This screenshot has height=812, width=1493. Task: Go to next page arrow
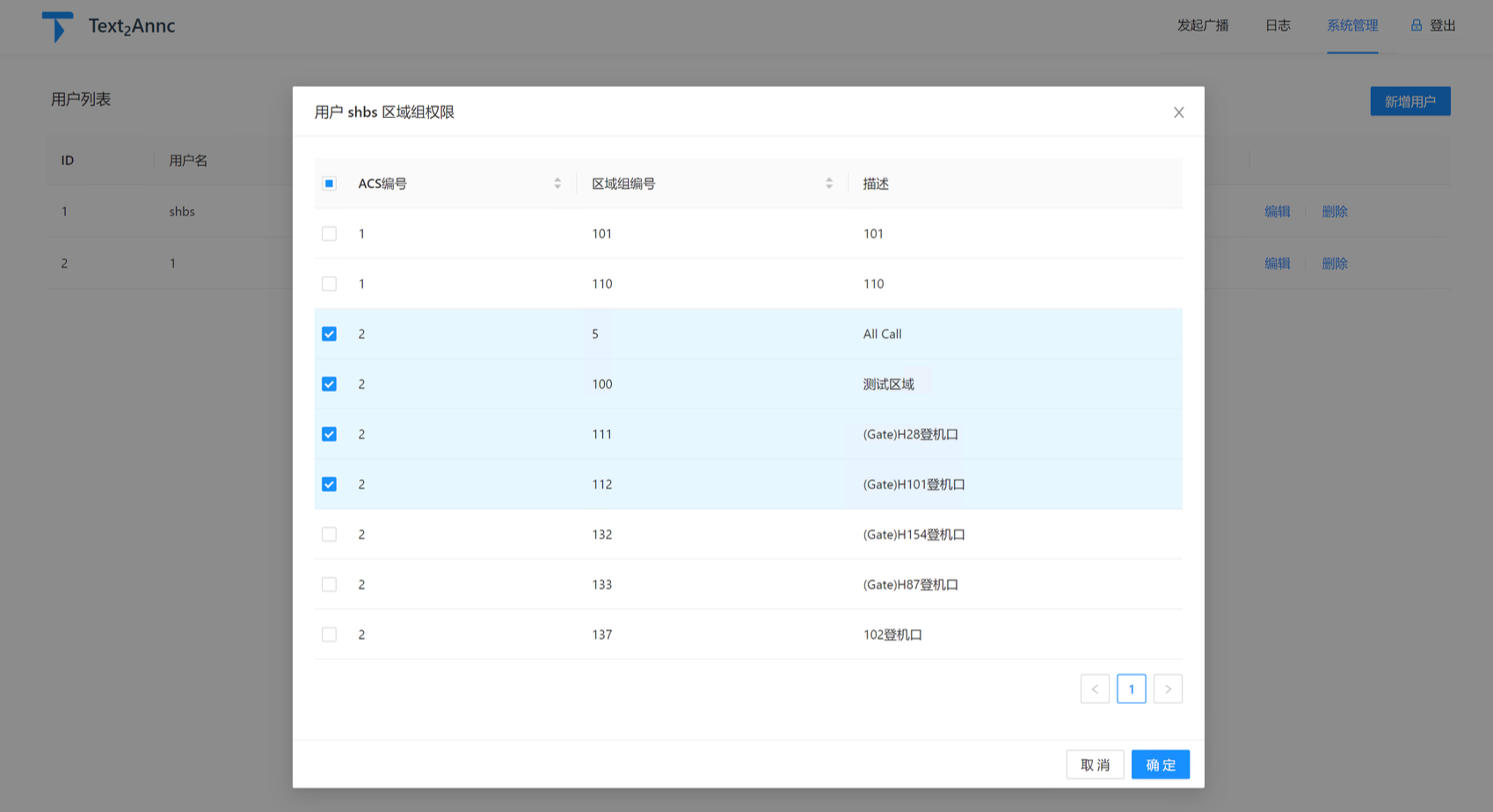pyautogui.click(x=1168, y=689)
